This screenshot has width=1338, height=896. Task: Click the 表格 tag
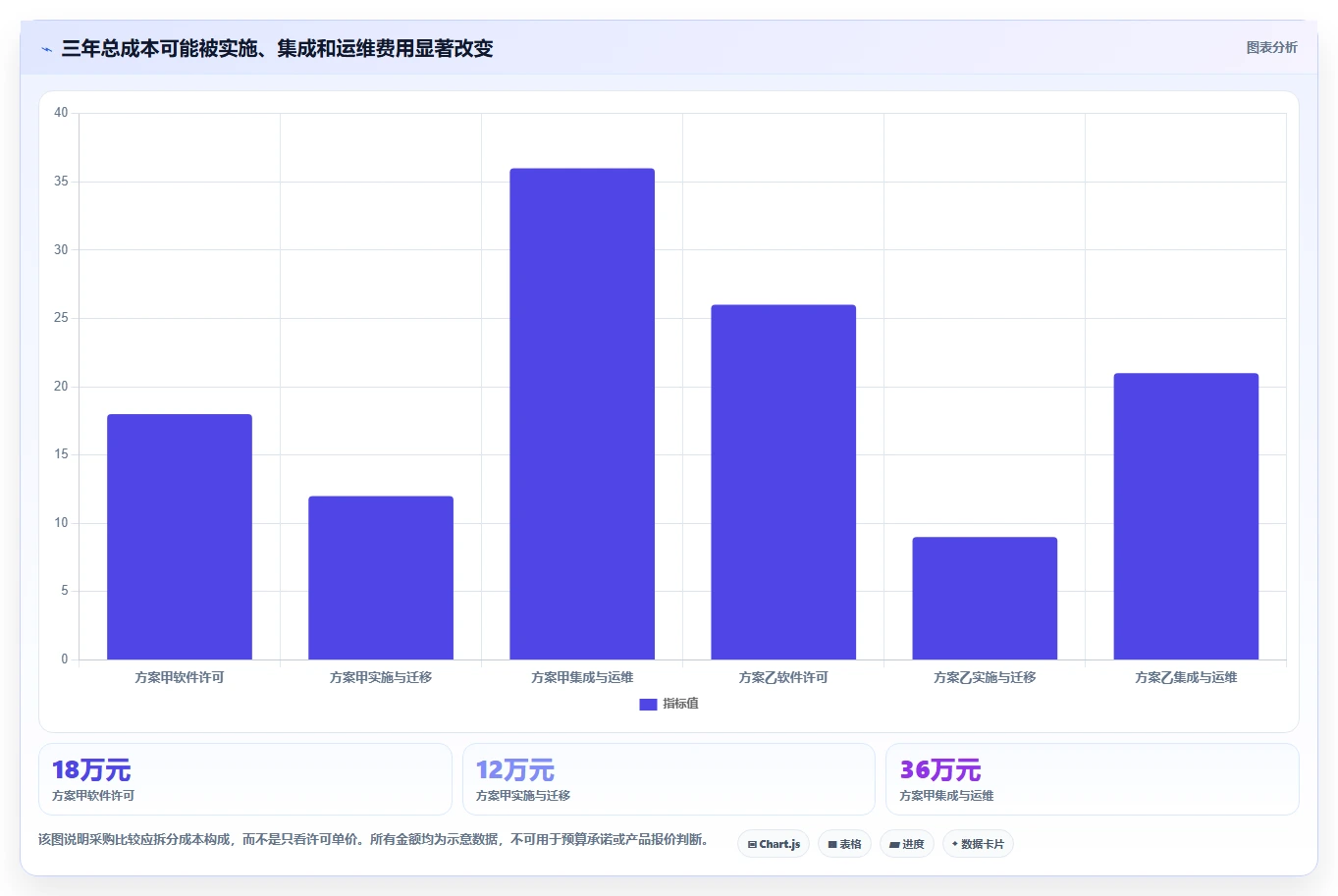[844, 844]
